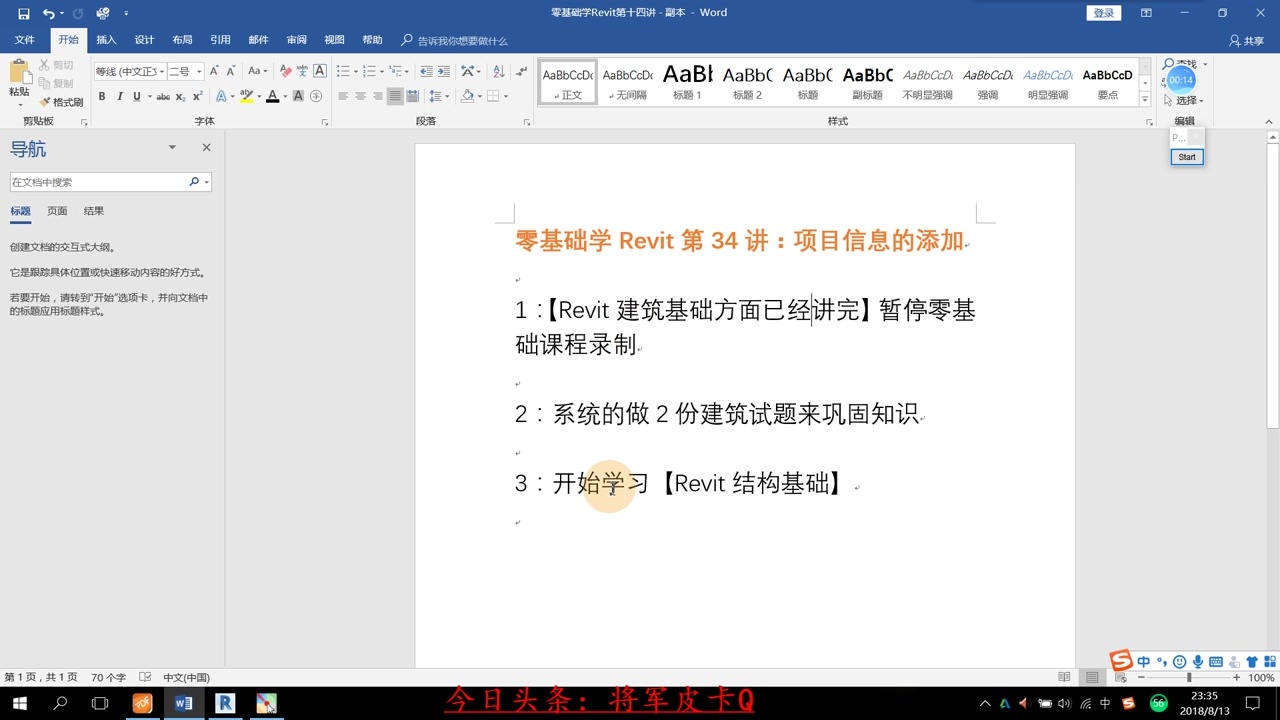Open the 布局 (Layout) ribbon tab
Screen dimensions: 1280x720
tap(182, 40)
